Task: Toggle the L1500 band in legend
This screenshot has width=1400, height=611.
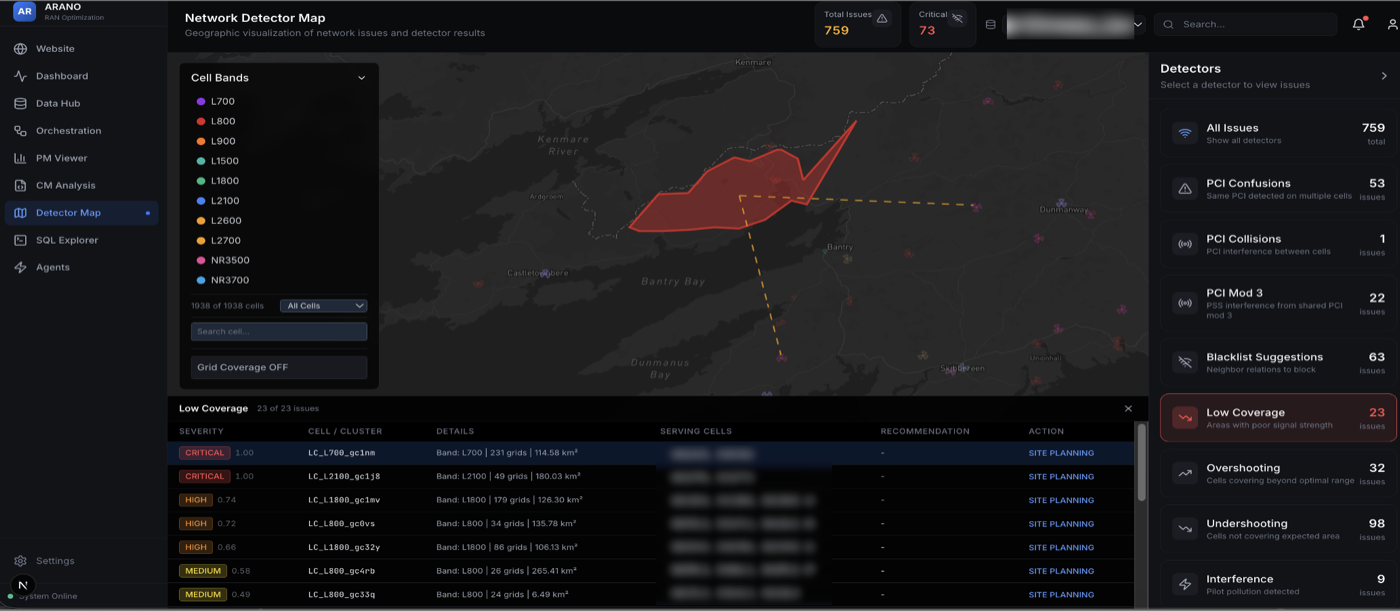Action: pos(218,161)
